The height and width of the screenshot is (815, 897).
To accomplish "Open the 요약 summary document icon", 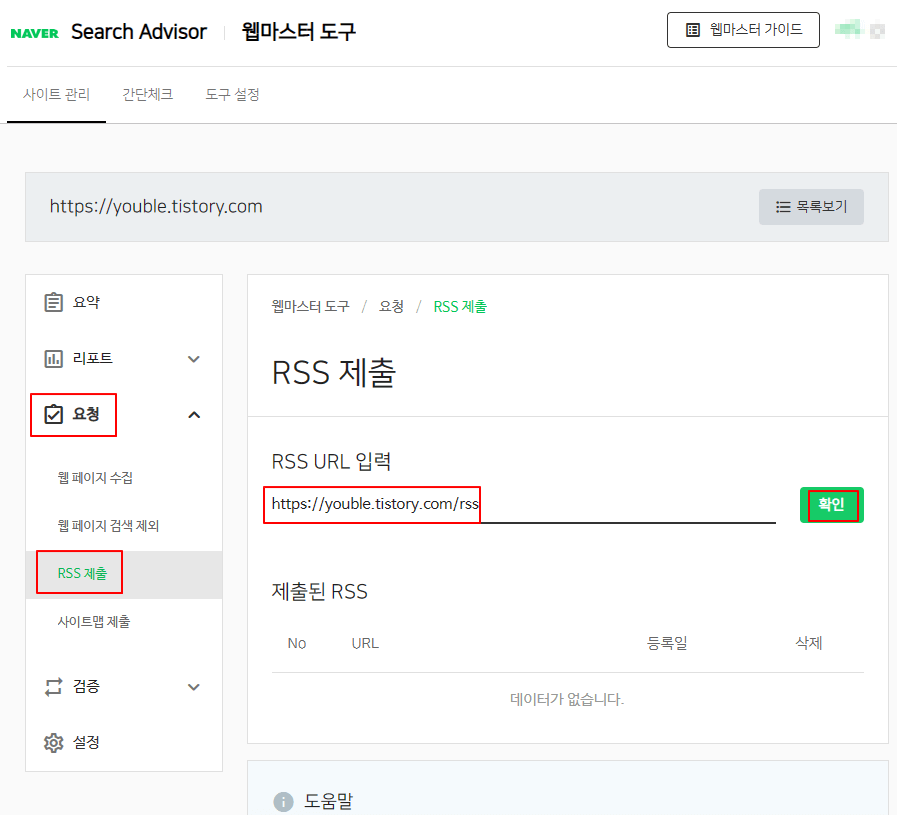I will point(54,301).
